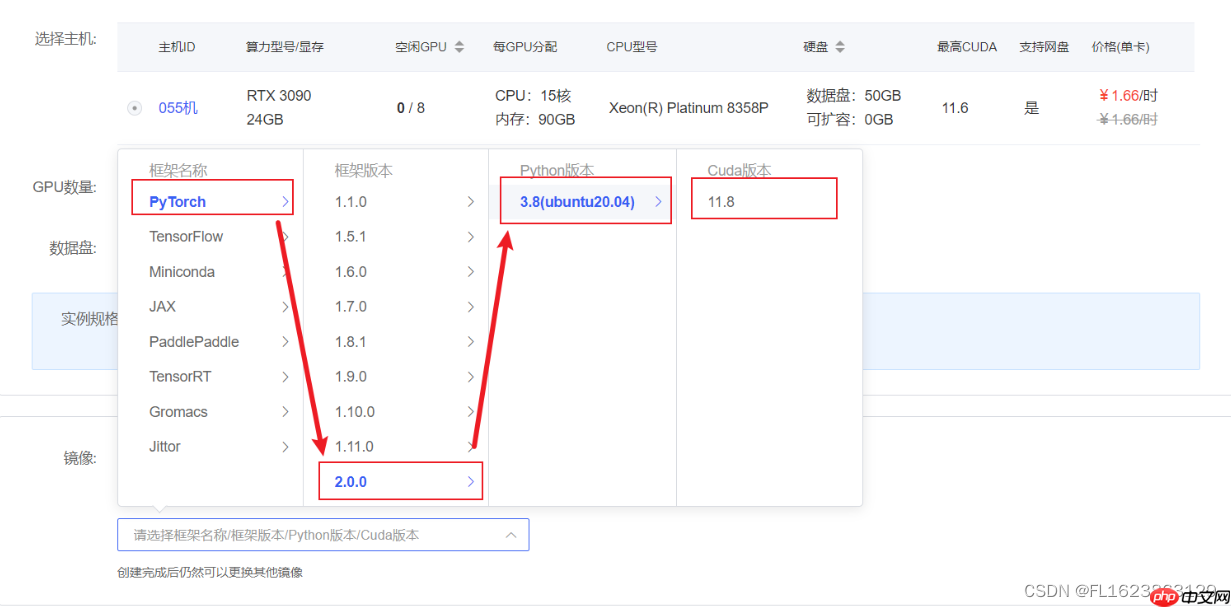Sort hosts by 硬盘 column
Screen dimensions: 1231x607
840,45
